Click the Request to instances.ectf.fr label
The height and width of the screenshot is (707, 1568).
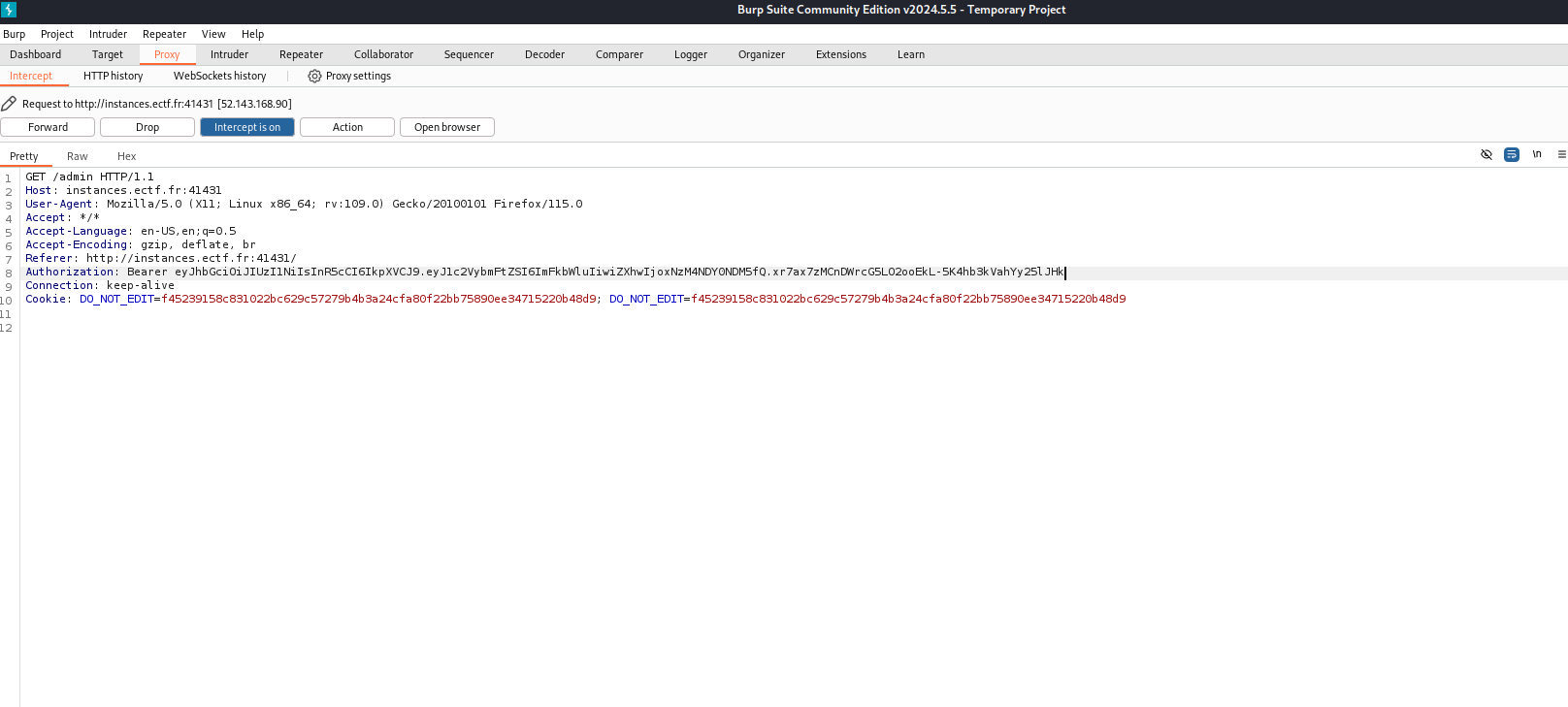pos(157,104)
